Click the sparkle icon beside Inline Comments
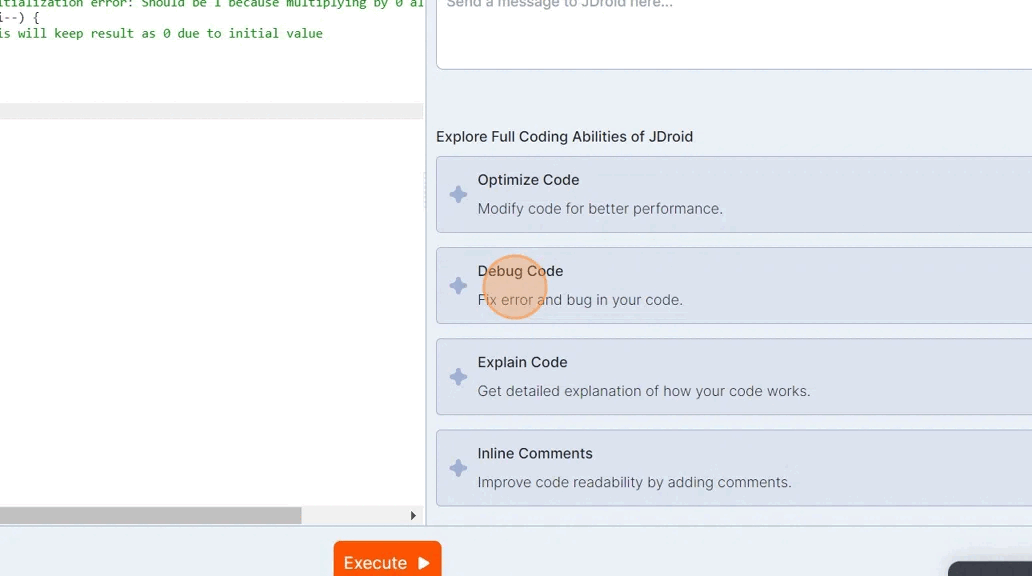 click(x=458, y=468)
